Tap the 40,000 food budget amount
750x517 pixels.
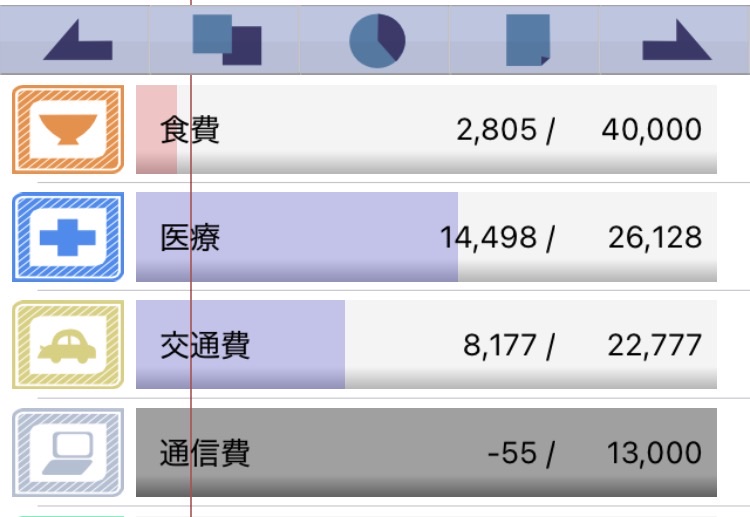(652, 130)
